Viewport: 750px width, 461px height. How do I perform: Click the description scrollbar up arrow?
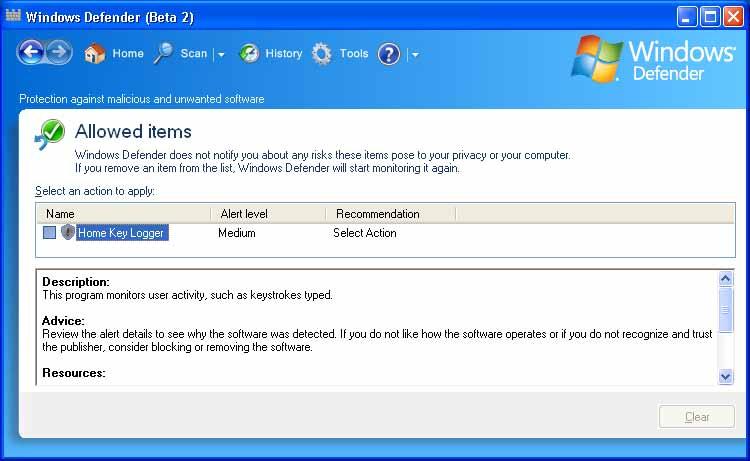726,279
